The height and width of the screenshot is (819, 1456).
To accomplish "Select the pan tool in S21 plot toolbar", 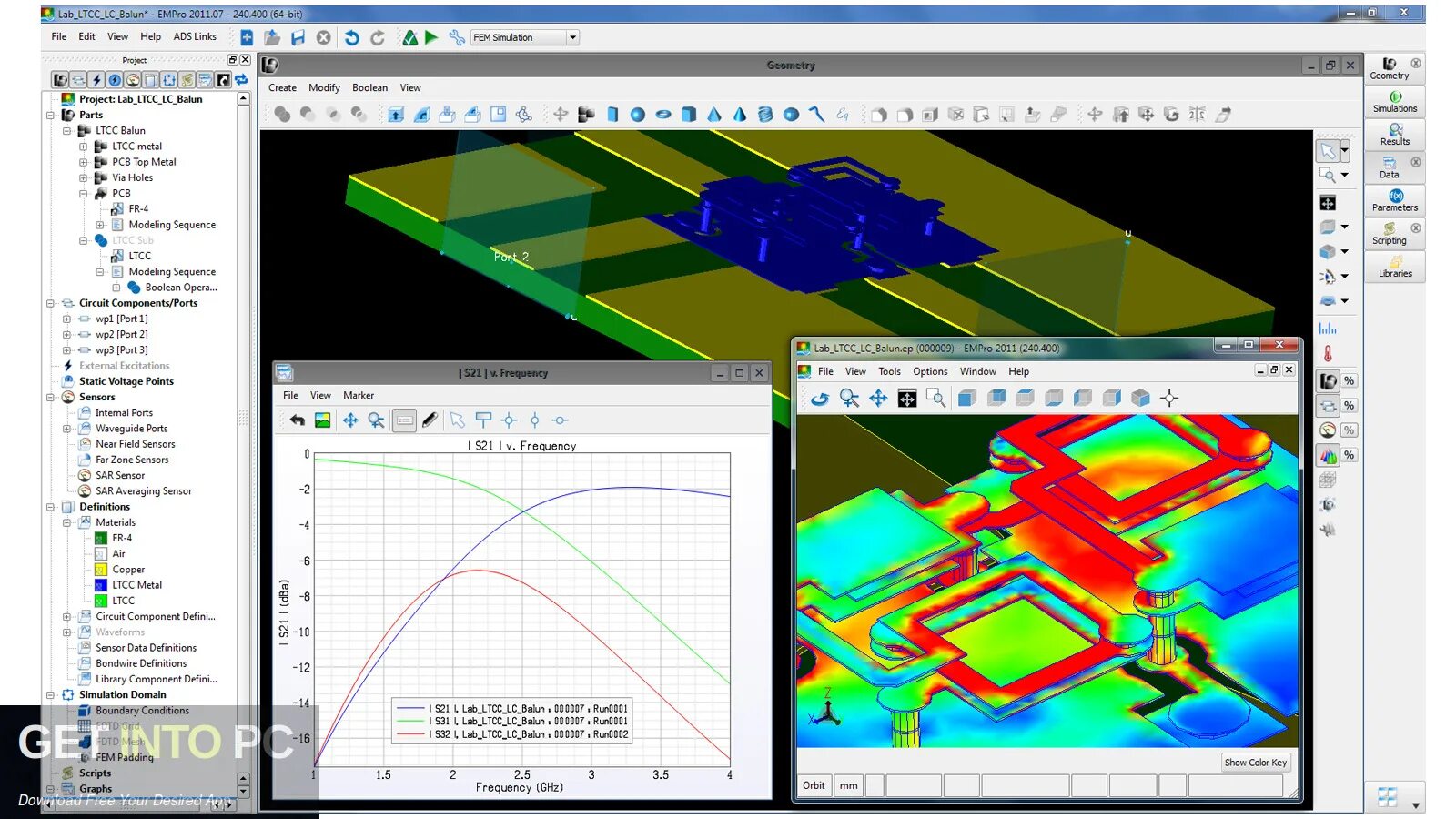I will [350, 420].
